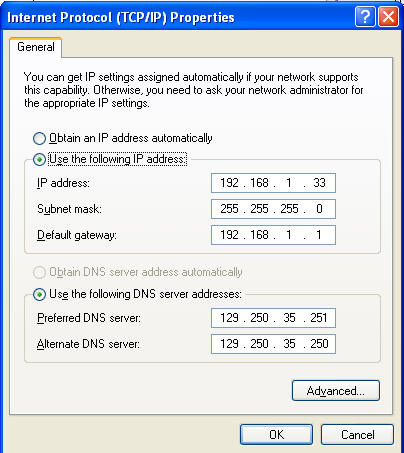The width and height of the screenshot is (404, 453).
Task: Open the General tab
Action: click(x=36, y=47)
